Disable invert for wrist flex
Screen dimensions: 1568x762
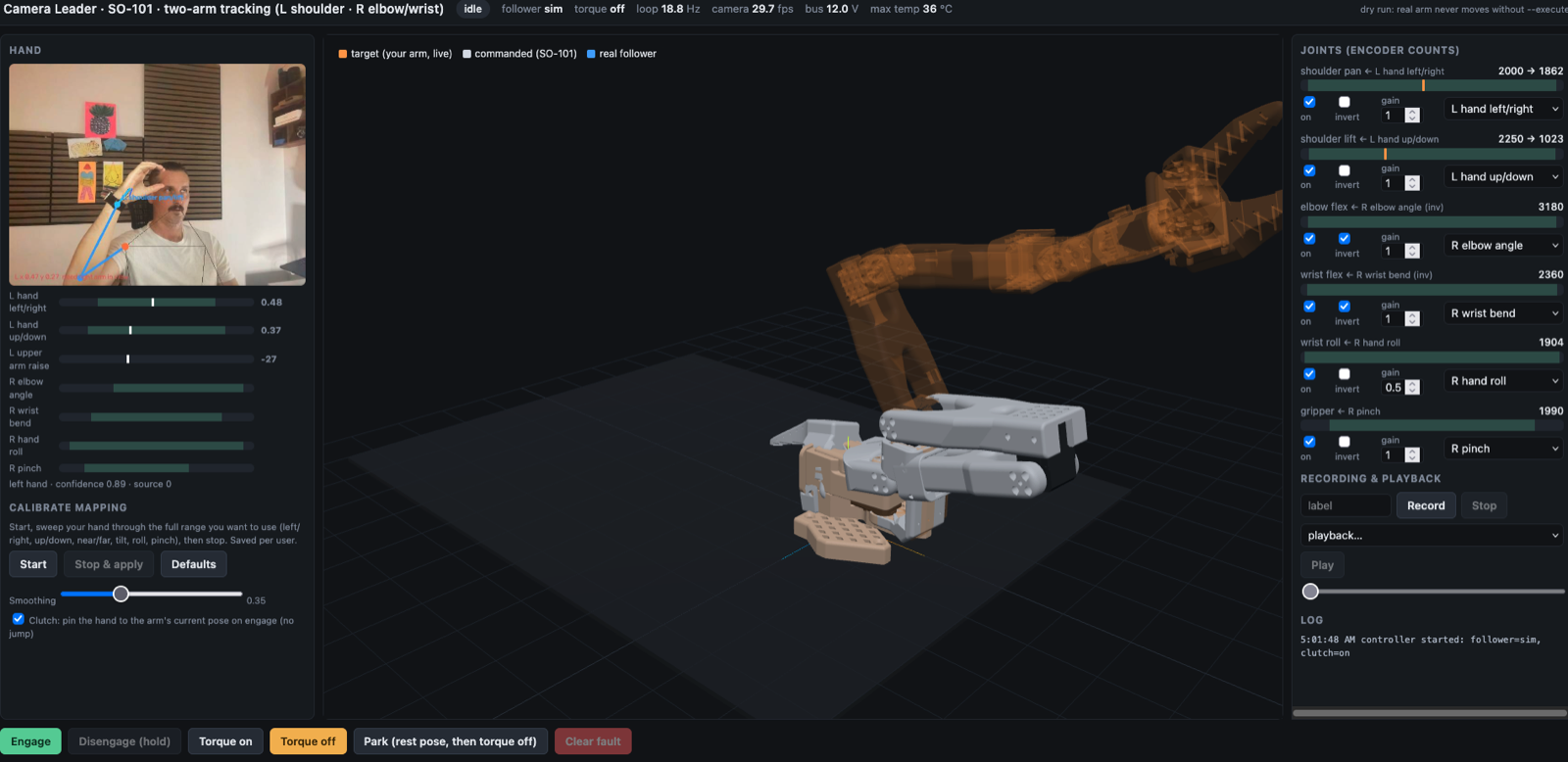1345,306
